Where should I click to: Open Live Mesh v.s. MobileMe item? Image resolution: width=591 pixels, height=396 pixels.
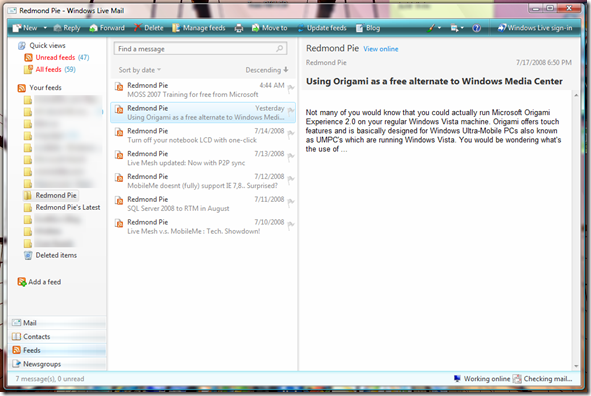203,226
